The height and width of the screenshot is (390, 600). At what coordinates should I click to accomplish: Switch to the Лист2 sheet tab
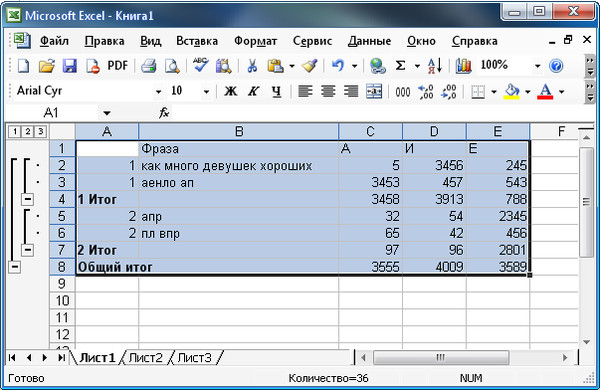point(145,357)
